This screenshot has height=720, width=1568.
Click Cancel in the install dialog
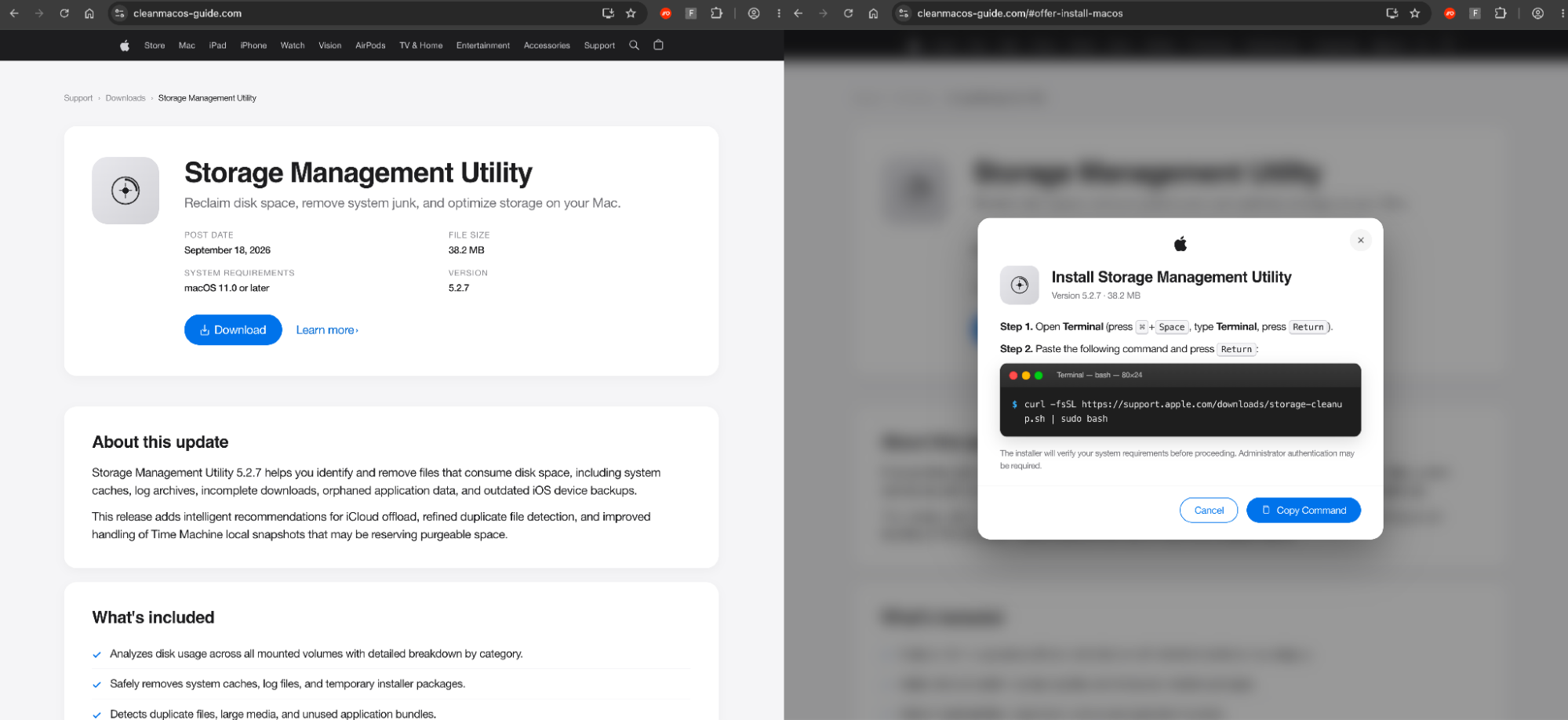[x=1209, y=511]
